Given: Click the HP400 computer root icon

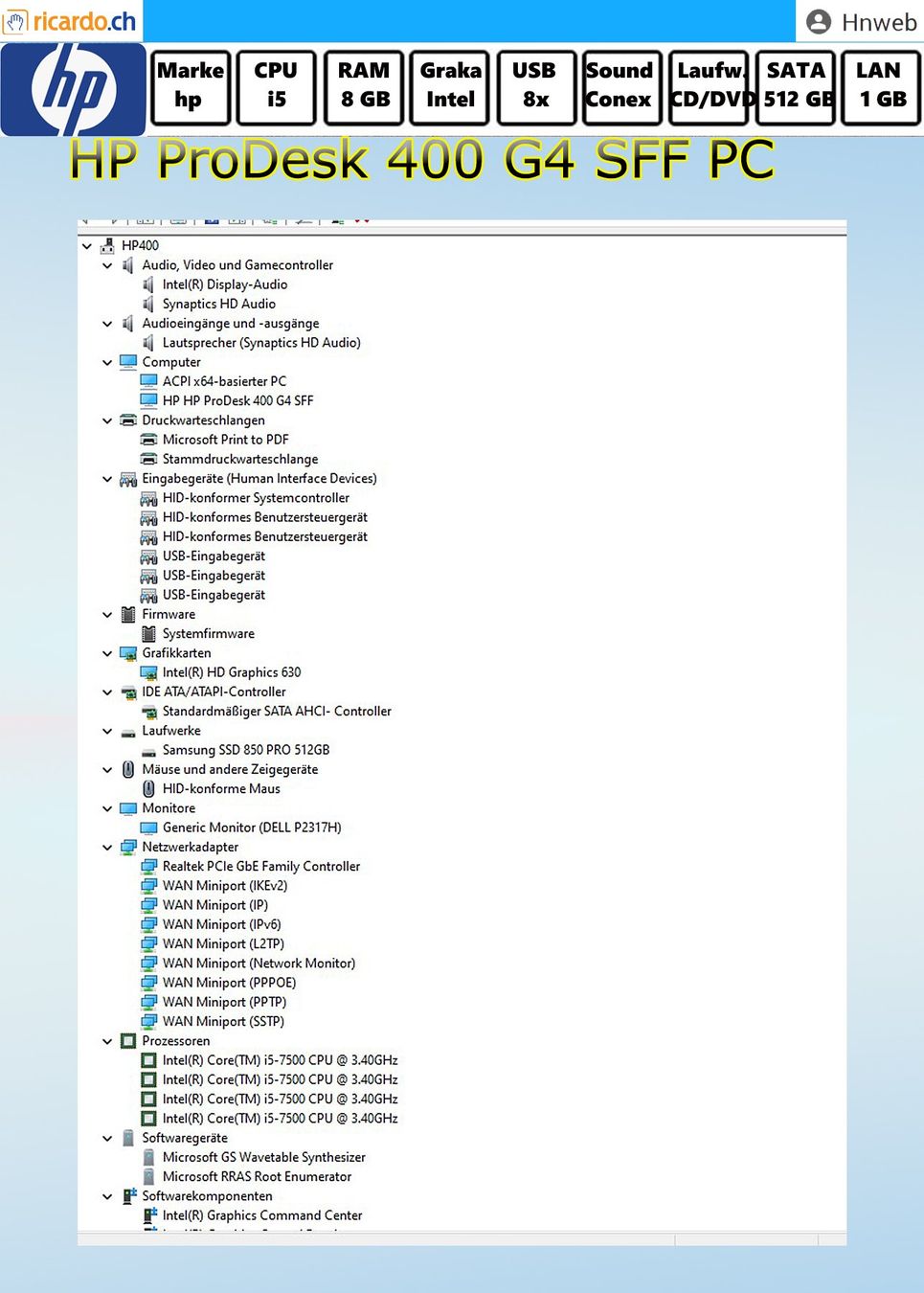Looking at the screenshot, I should tap(107, 246).
